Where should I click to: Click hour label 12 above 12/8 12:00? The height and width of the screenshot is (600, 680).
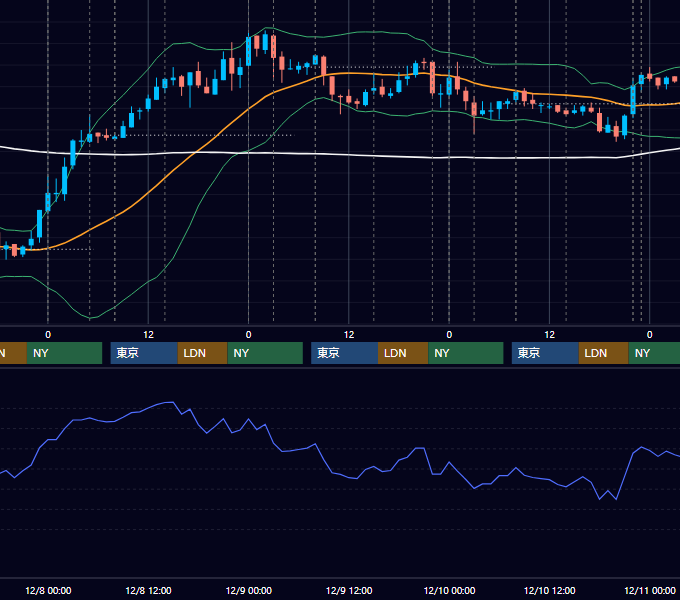(x=148, y=335)
